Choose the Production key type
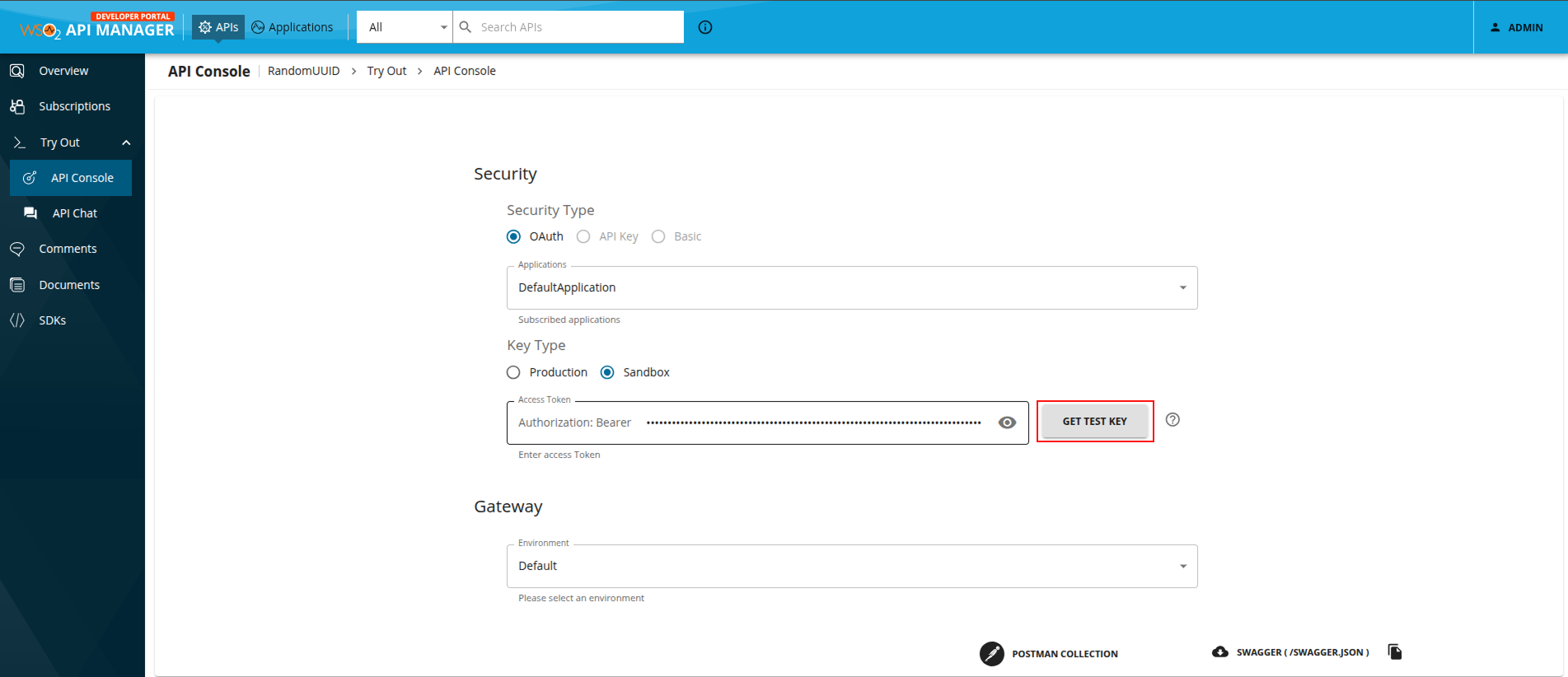 pos(513,372)
